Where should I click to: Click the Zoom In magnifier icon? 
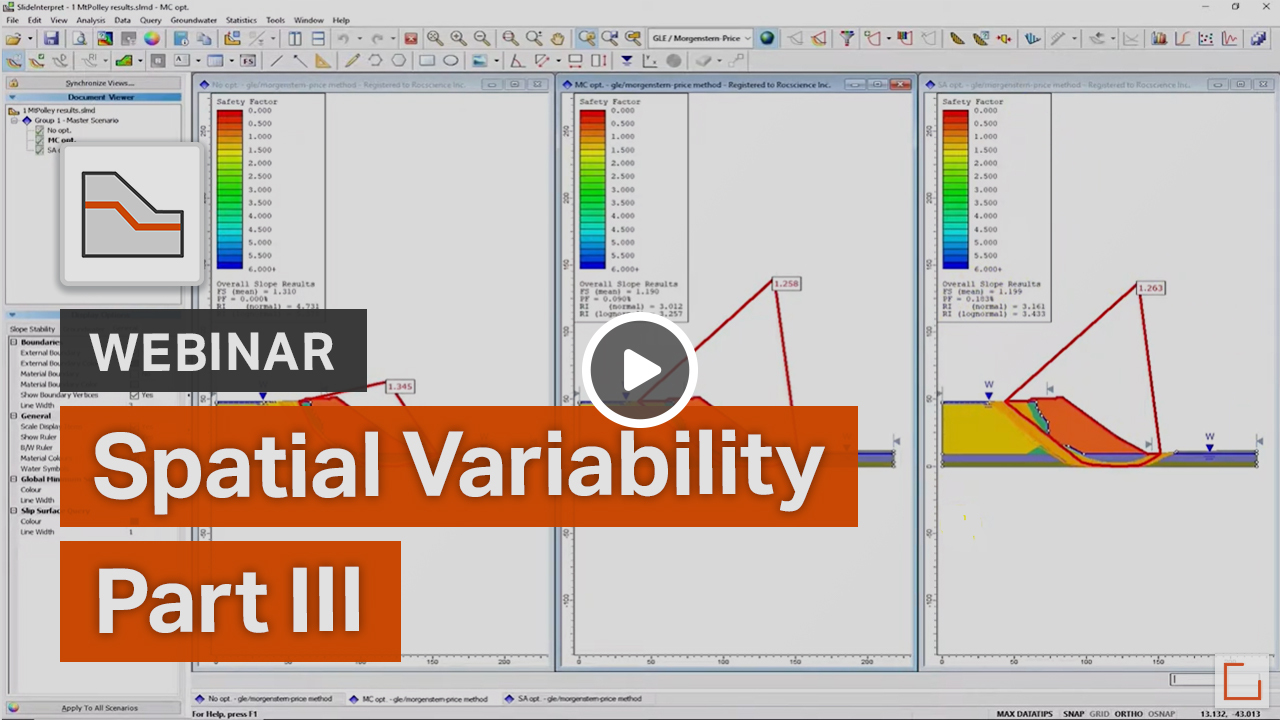(458, 38)
